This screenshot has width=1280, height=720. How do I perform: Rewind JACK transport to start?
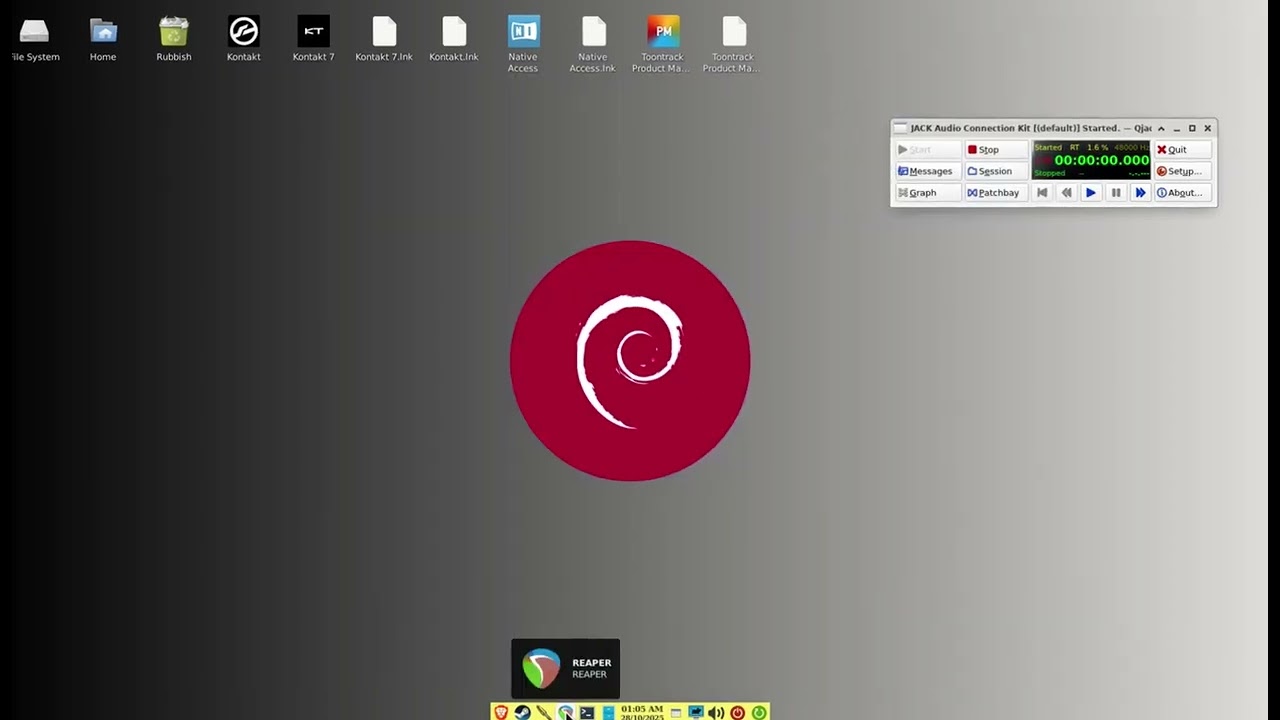point(1042,193)
